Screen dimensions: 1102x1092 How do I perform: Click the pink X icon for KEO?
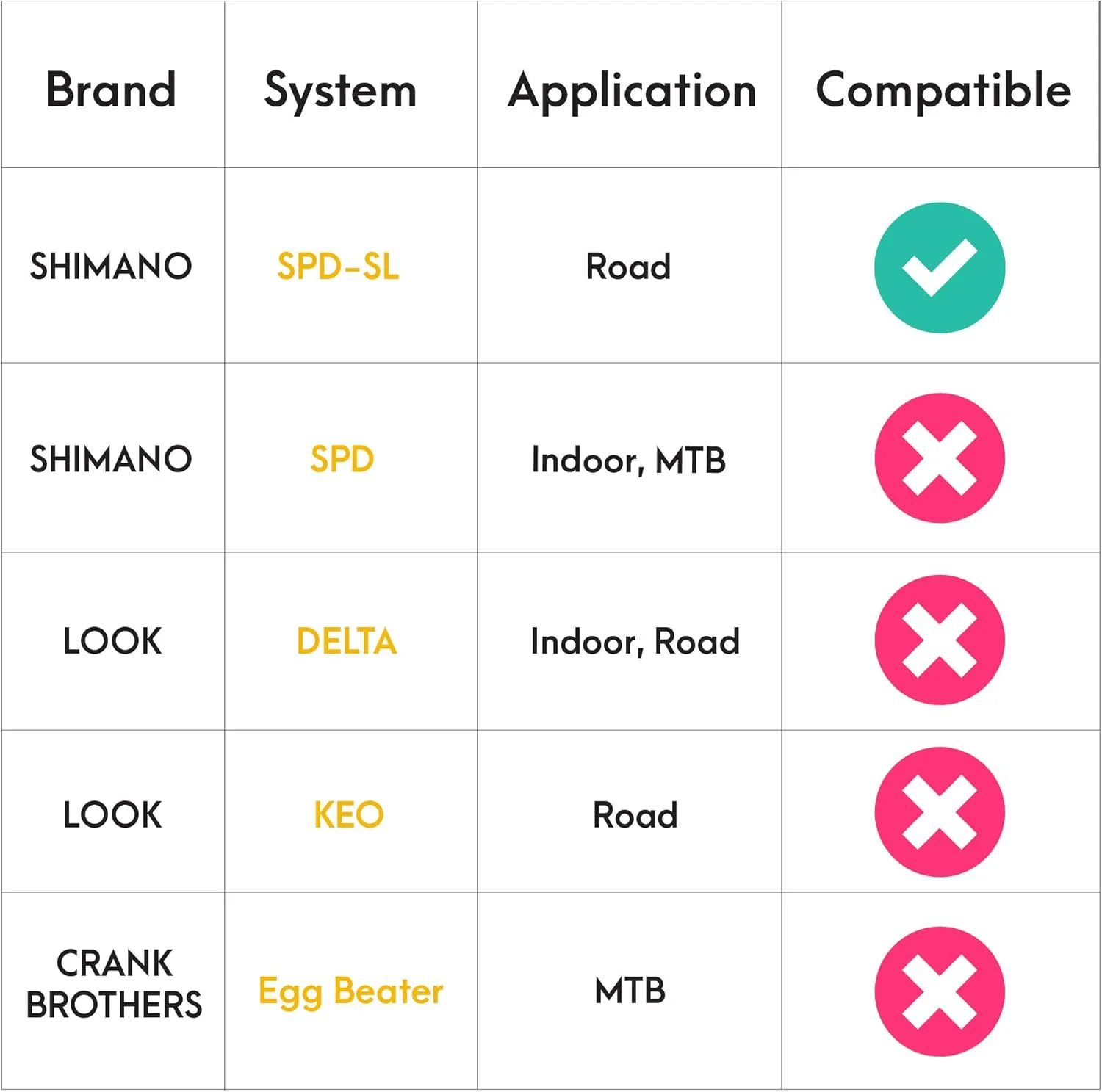[939, 812]
